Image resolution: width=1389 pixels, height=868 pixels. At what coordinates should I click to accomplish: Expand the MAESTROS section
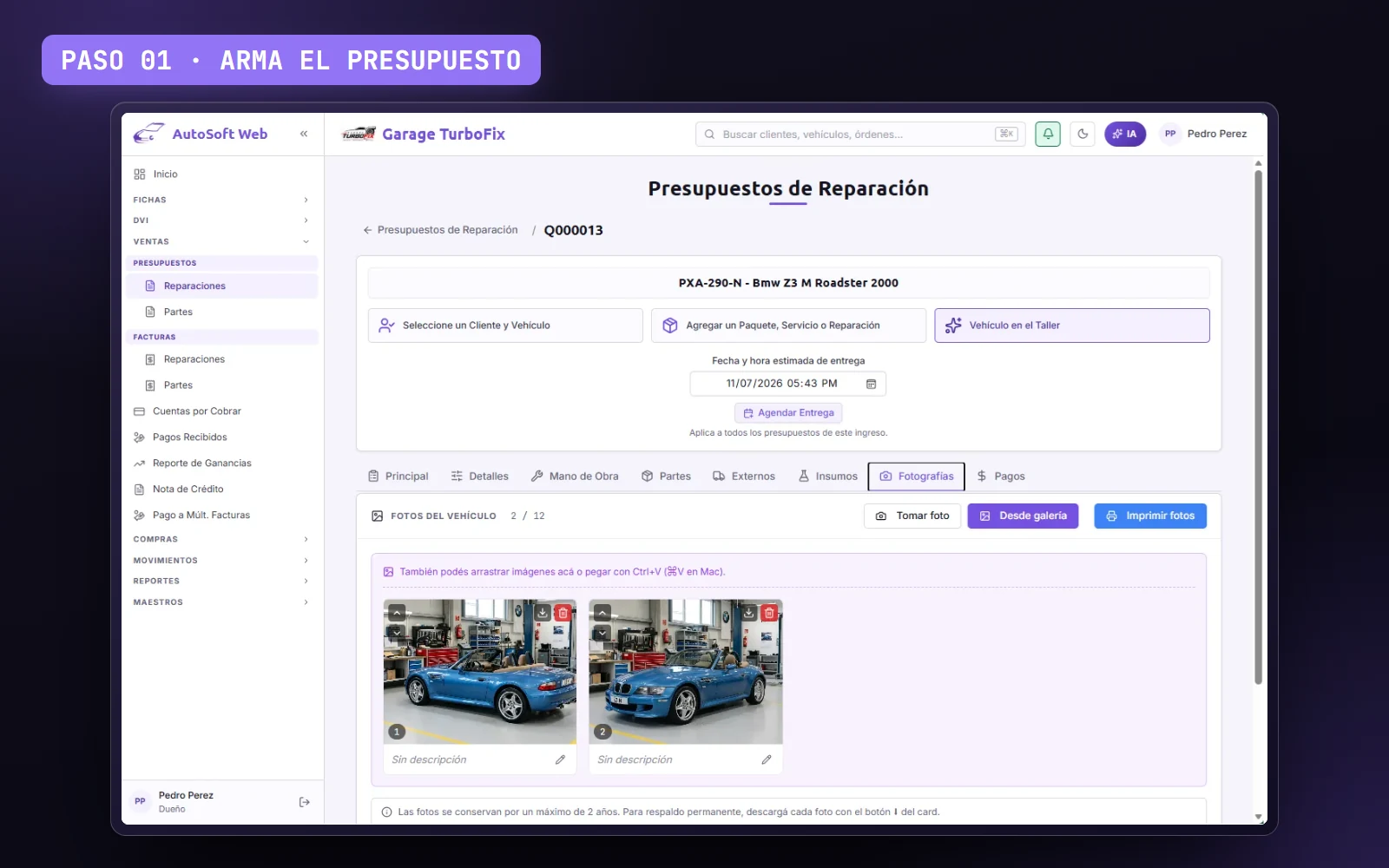click(221, 602)
